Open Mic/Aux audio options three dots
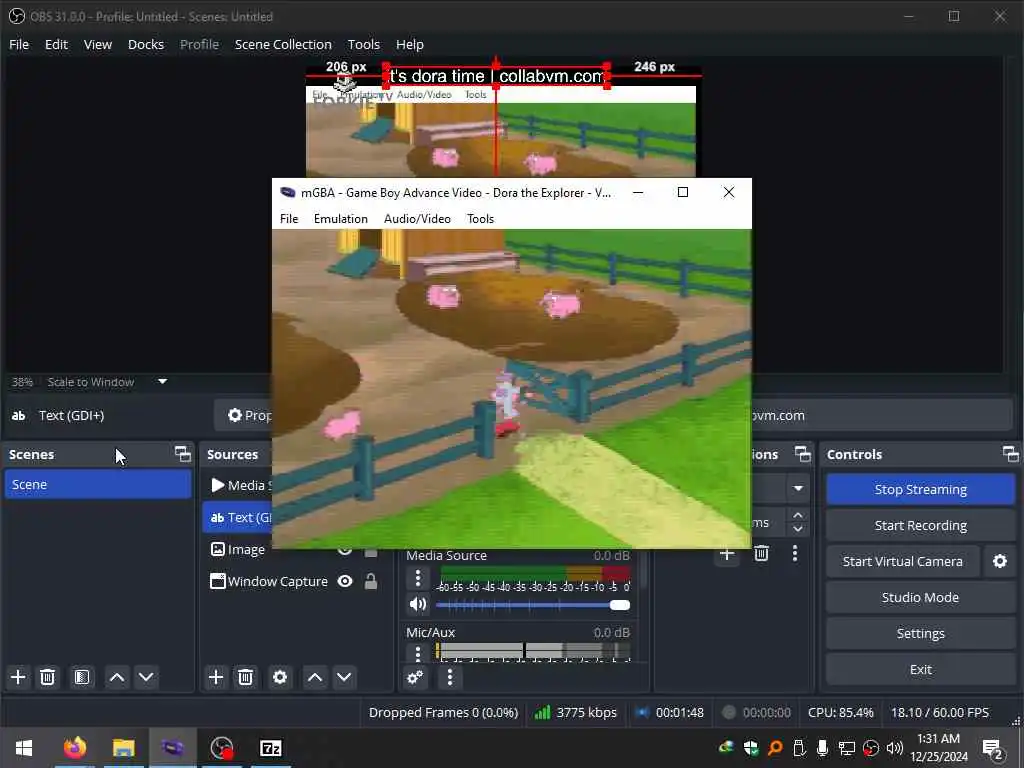The height and width of the screenshot is (768, 1024). 418,653
